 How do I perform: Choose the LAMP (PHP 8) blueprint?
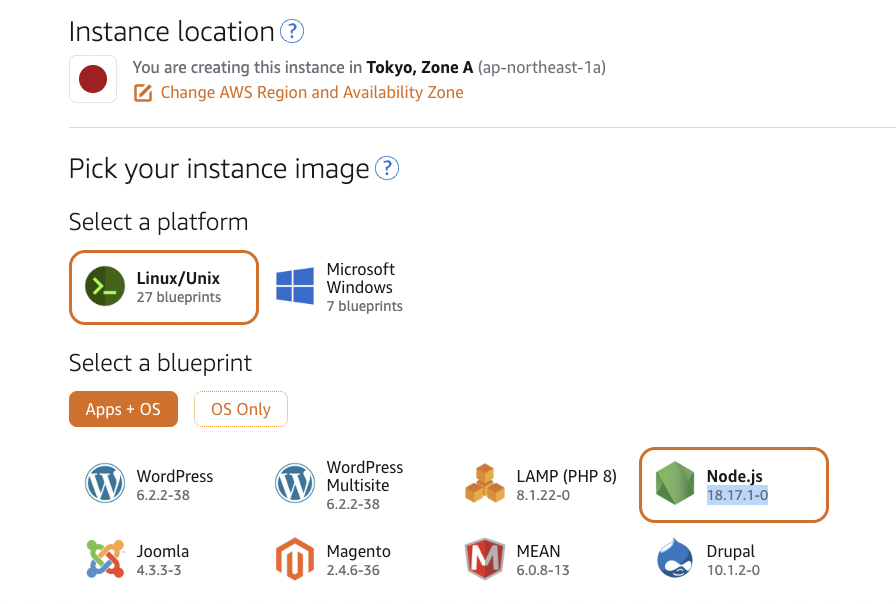tap(542, 485)
